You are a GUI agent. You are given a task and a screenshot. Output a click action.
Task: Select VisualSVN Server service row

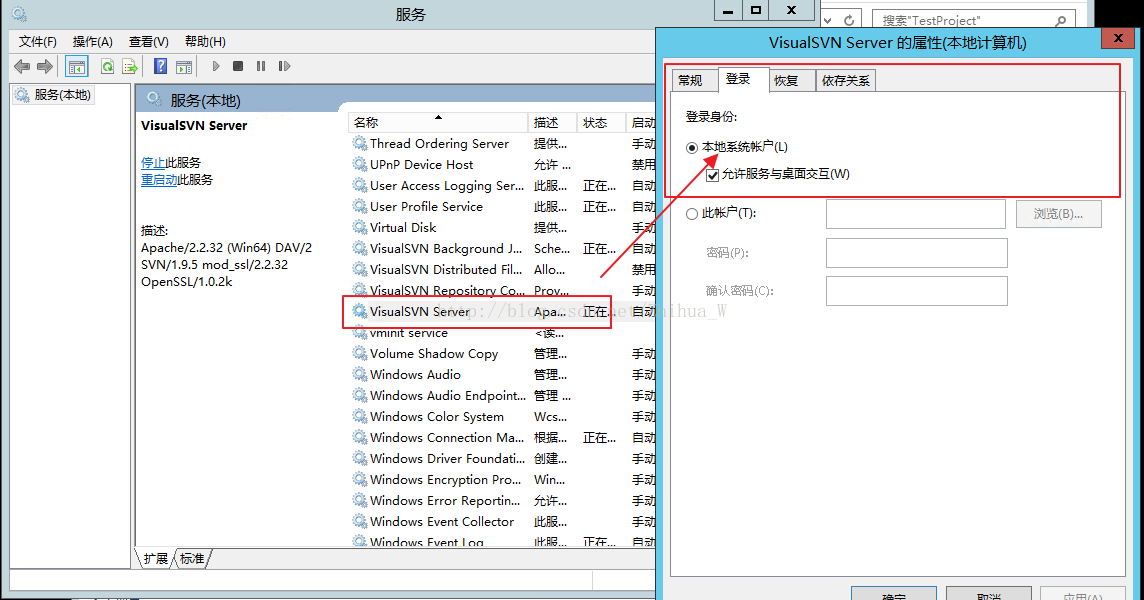tap(502, 312)
